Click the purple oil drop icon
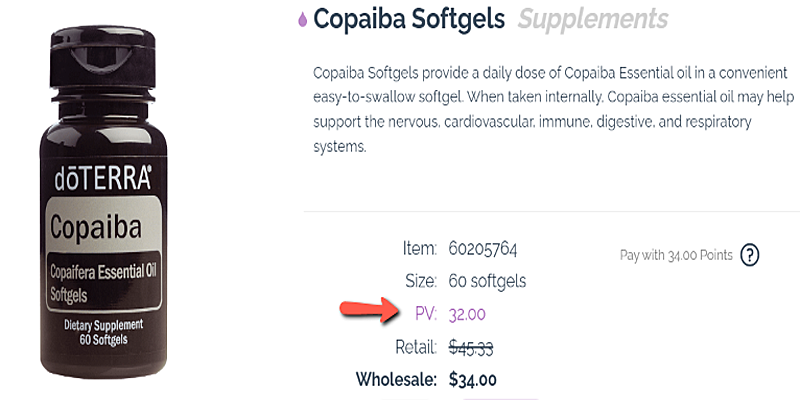This screenshot has height=400, width=800. (x=302, y=19)
